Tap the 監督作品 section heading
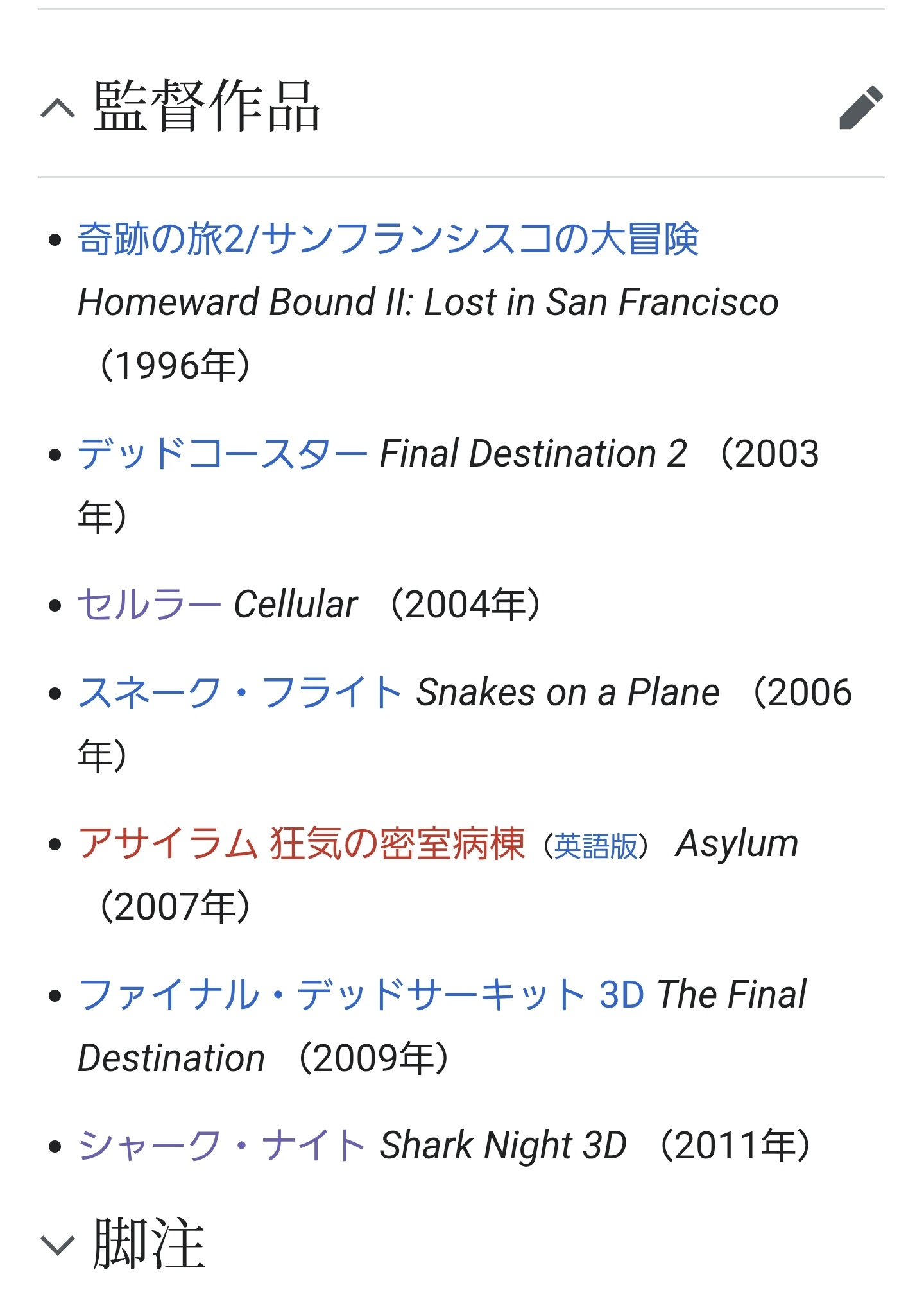The image size is (924, 1306). click(207, 107)
